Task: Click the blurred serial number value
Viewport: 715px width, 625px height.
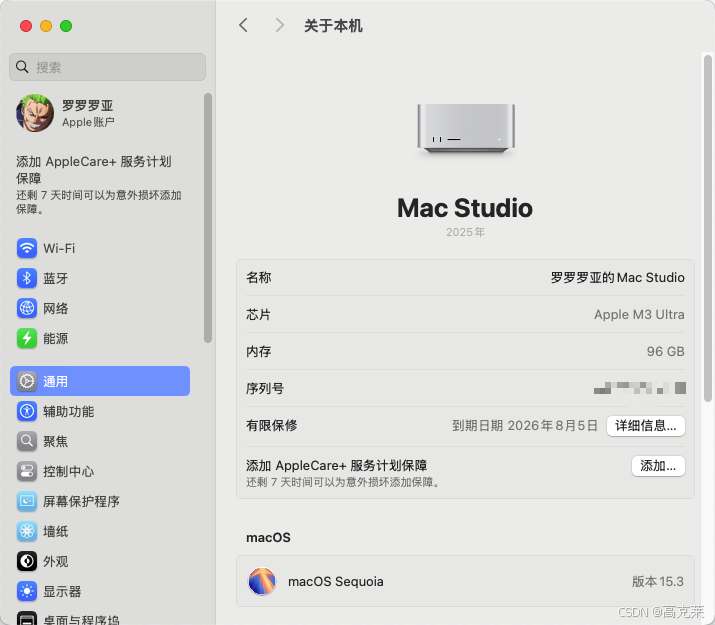Action: pos(640,388)
